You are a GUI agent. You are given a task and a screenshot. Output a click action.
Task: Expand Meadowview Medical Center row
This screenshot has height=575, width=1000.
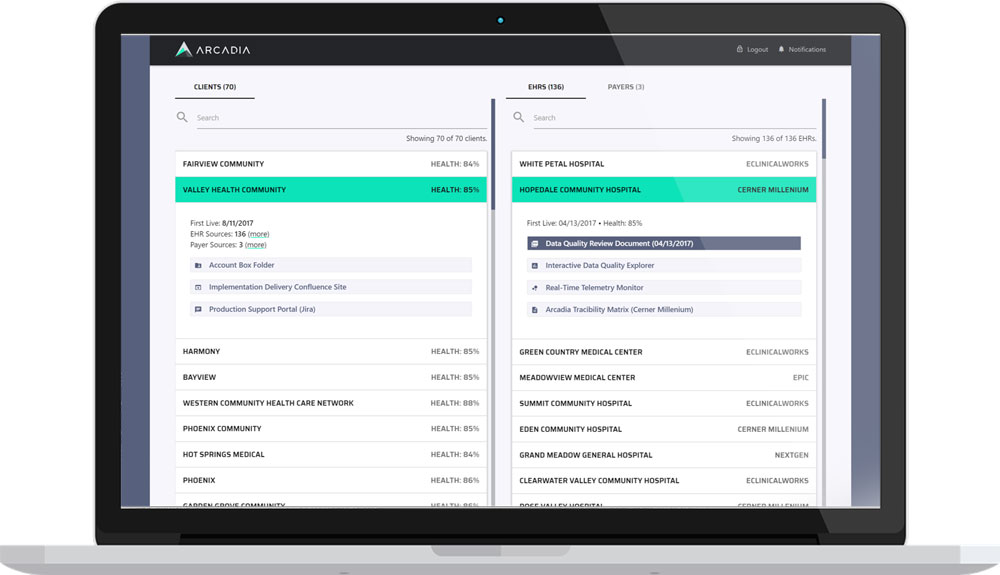pos(664,377)
